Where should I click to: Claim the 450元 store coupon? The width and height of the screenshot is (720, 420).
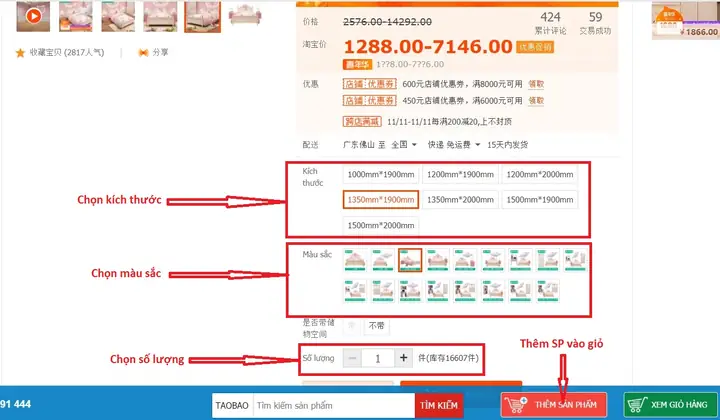[536, 101]
